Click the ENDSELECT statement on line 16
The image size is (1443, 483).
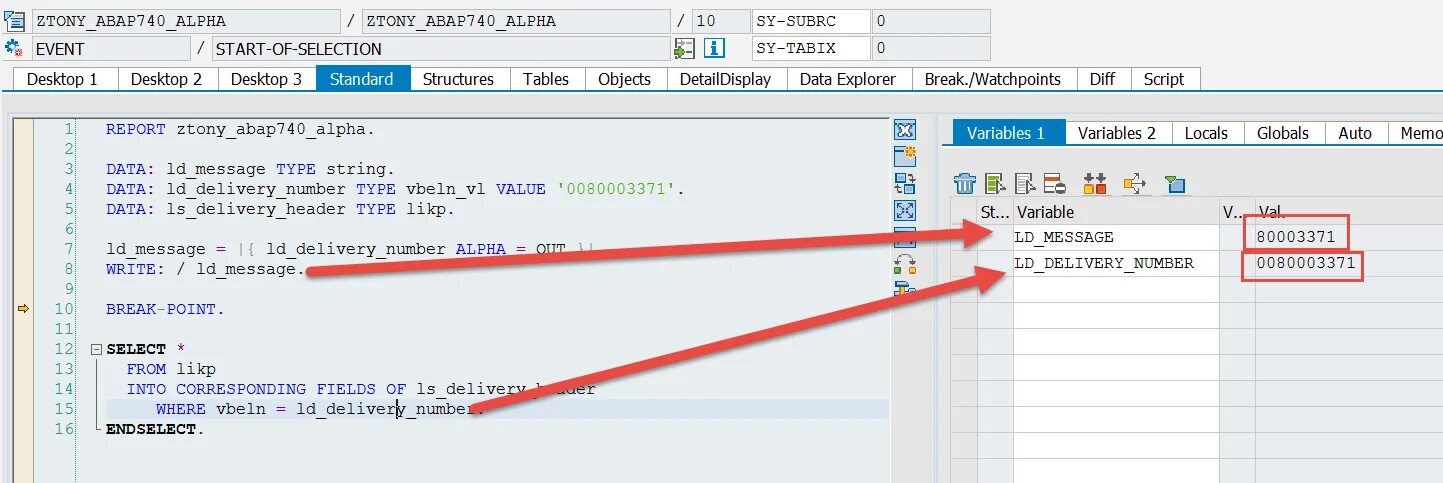coord(155,429)
